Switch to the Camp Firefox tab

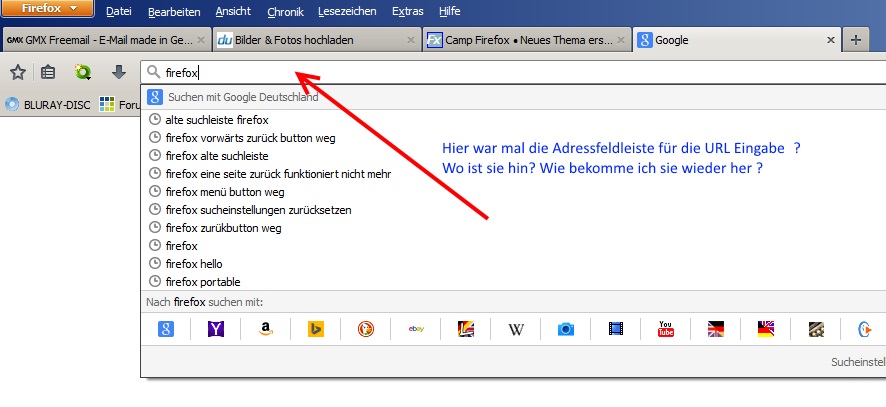coord(527,40)
